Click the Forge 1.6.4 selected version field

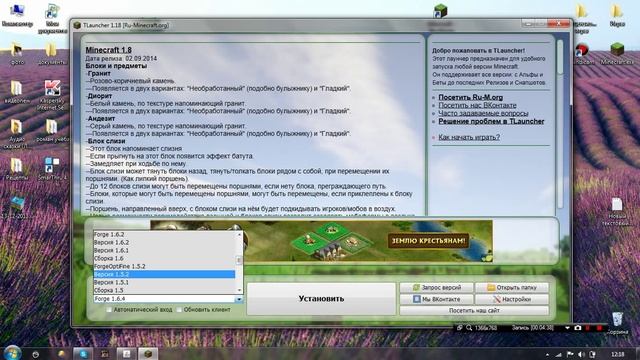[x=164, y=299]
